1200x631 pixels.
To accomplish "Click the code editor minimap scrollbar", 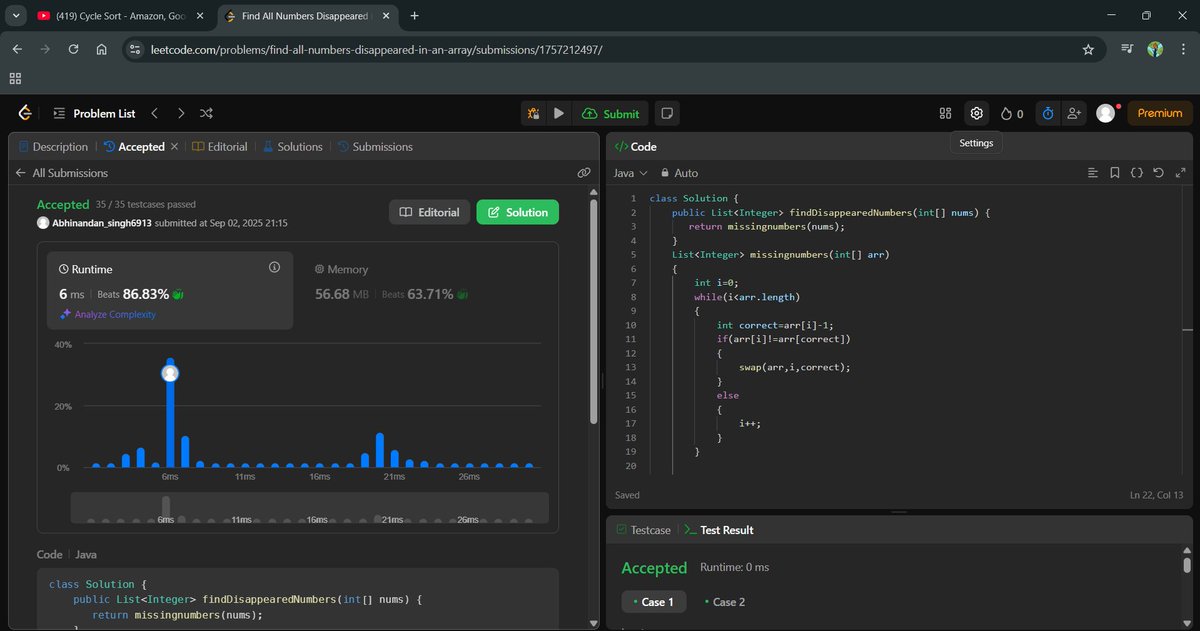I will 1187,330.
